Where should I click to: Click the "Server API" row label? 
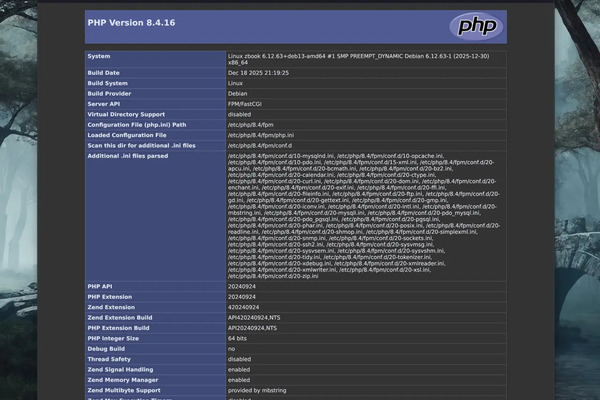tap(104, 104)
